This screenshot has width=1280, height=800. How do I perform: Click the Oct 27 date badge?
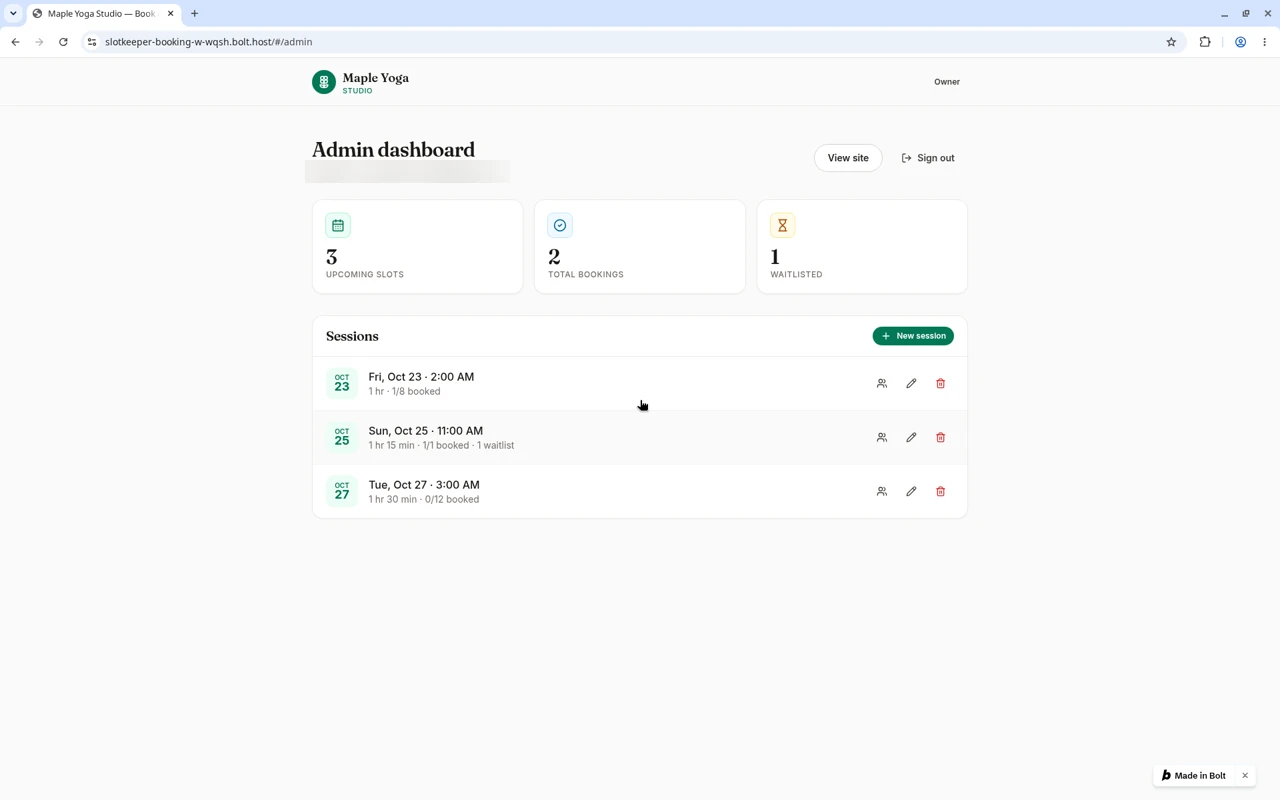[x=342, y=492]
